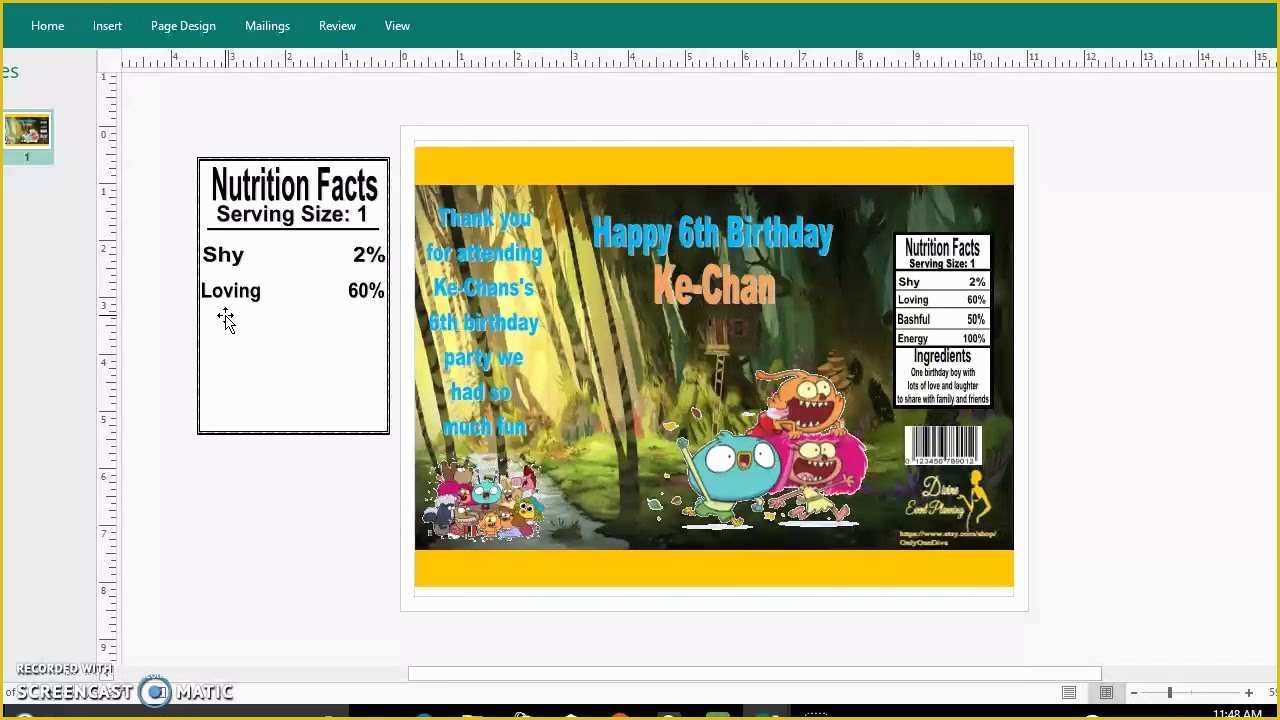The height and width of the screenshot is (720, 1280).
Task: Click the 'Loving' text in scratch-area label
Action: pyautogui.click(x=231, y=291)
